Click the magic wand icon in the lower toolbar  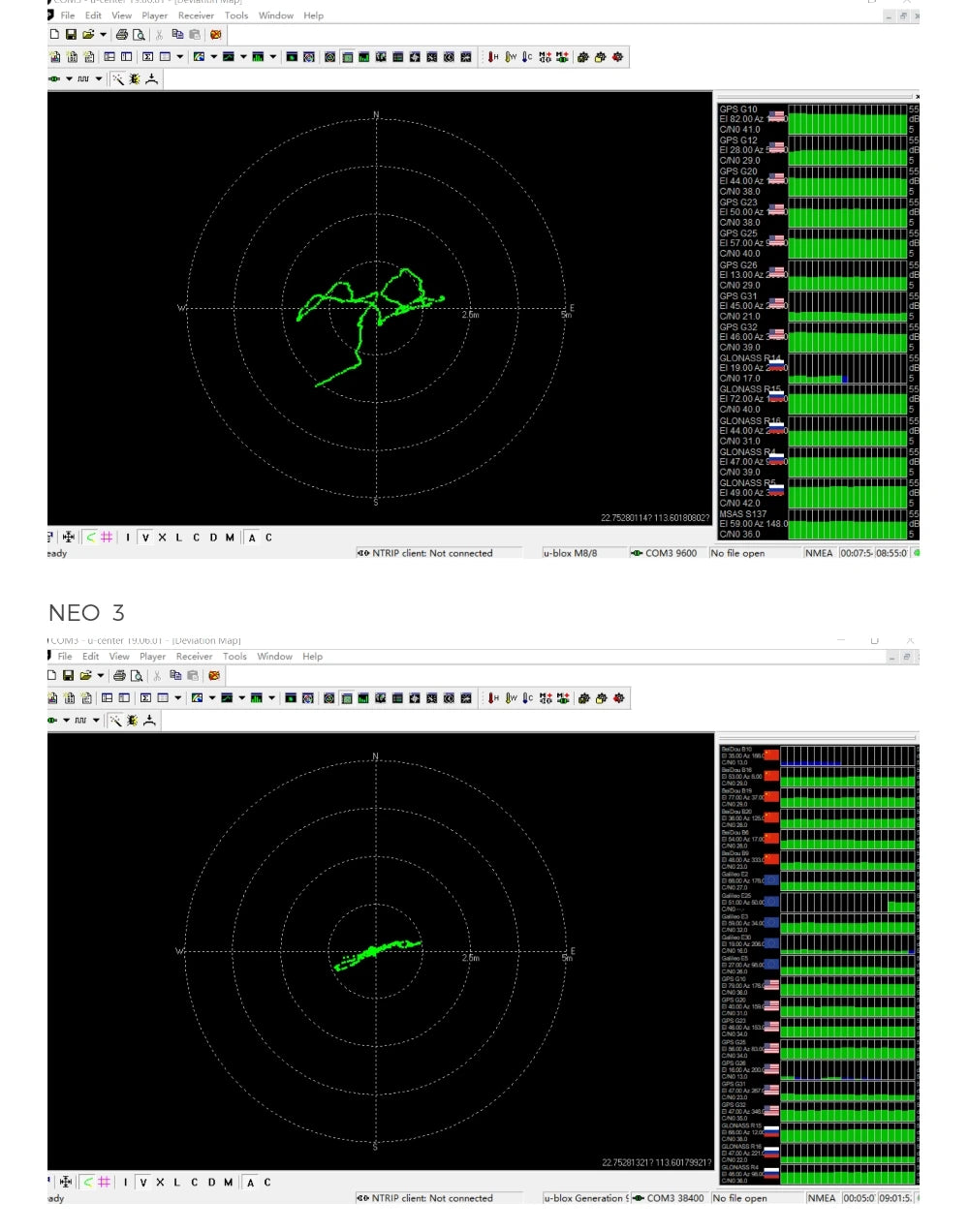pyautogui.click(x=115, y=78)
